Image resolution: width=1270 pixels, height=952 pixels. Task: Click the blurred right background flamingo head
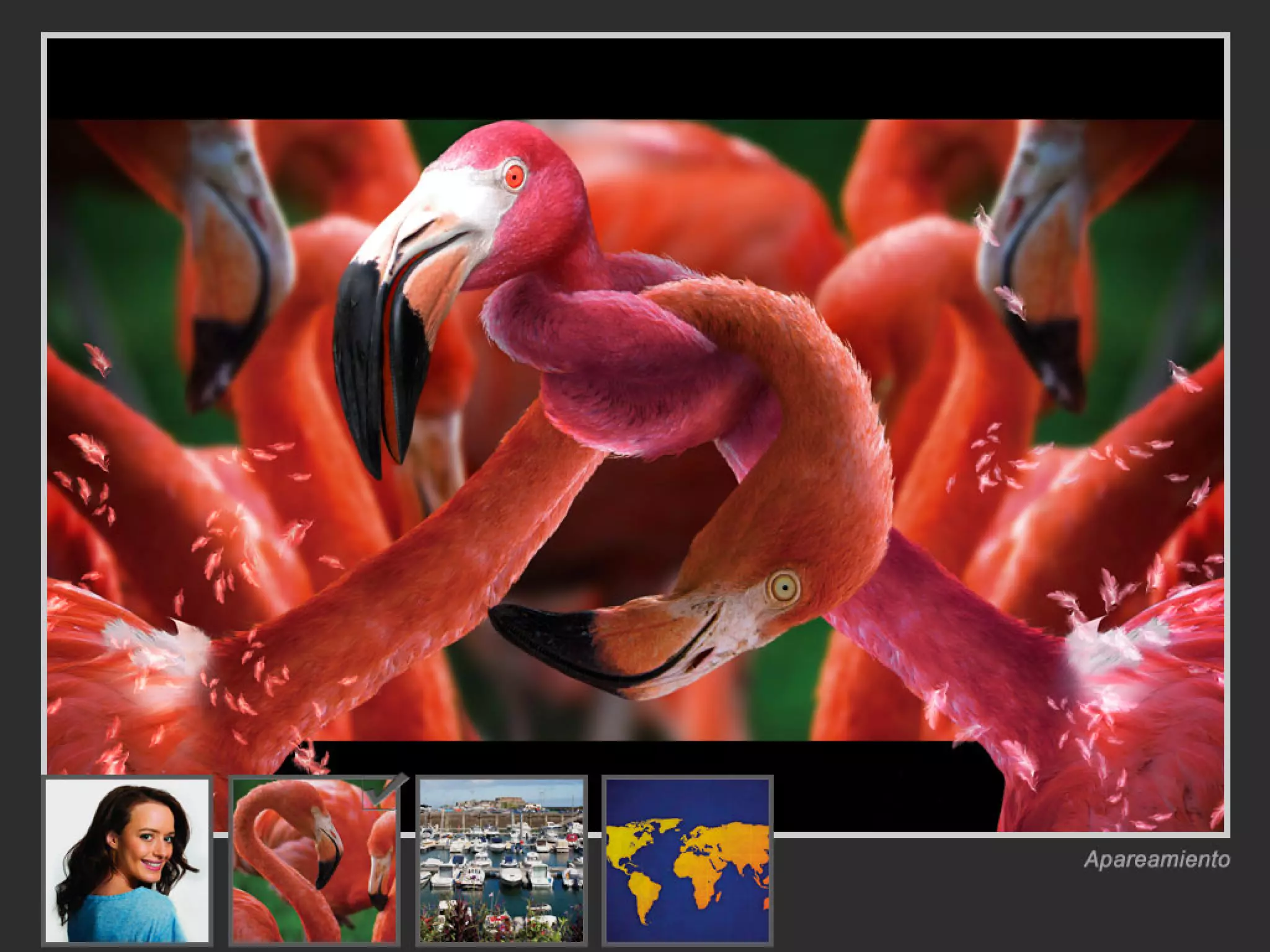(1036, 260)
